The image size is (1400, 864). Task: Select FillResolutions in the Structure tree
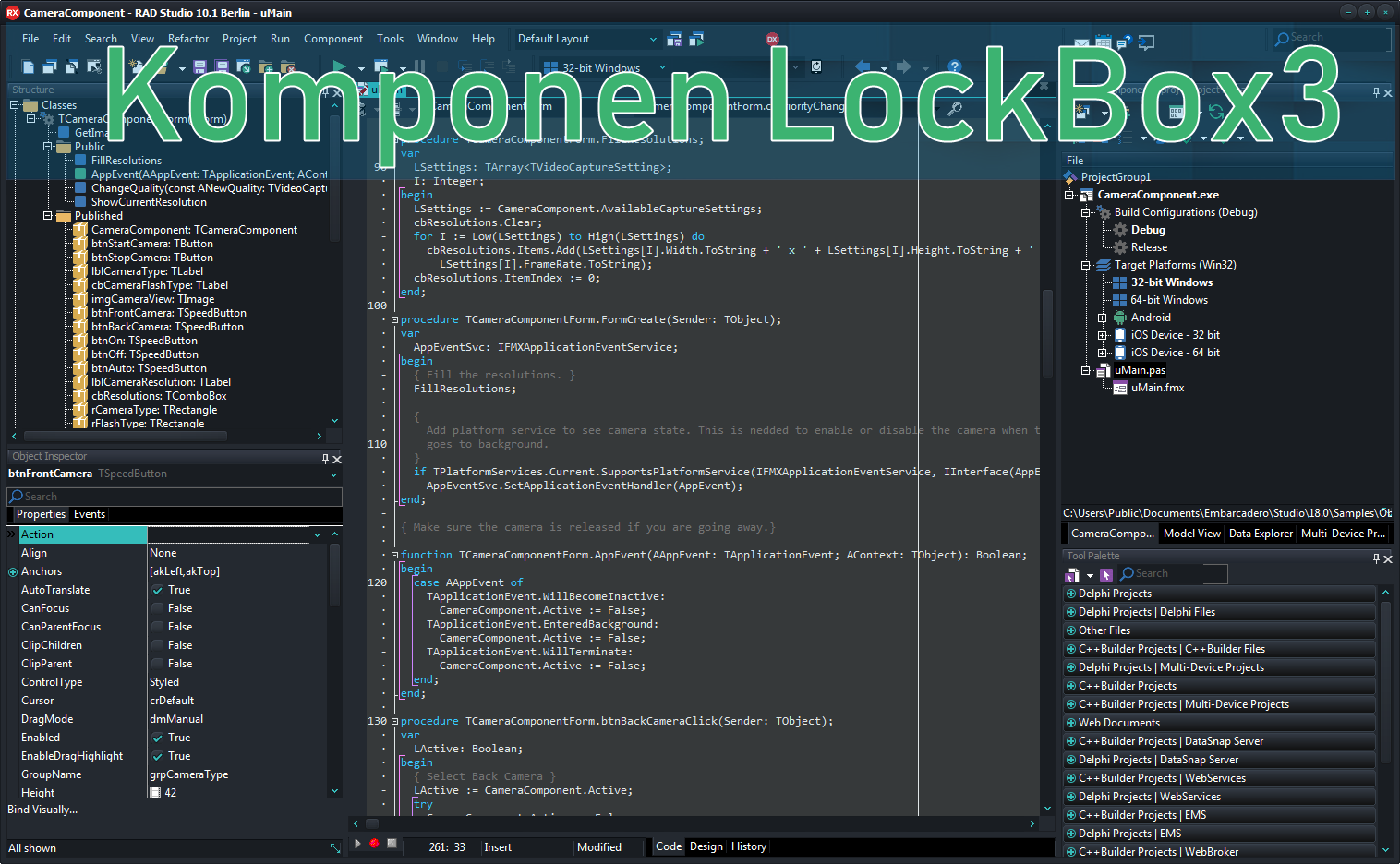(127, 161)
